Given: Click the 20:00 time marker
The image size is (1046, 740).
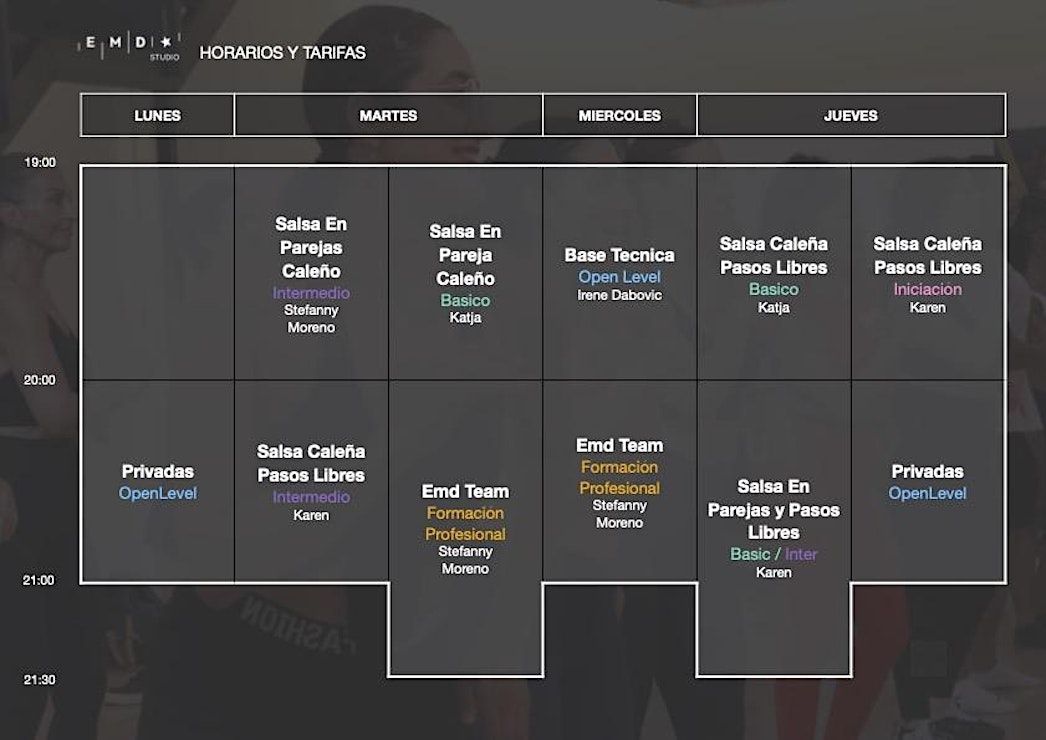Looking at the screenshot, I should click(x=40, y=380).
